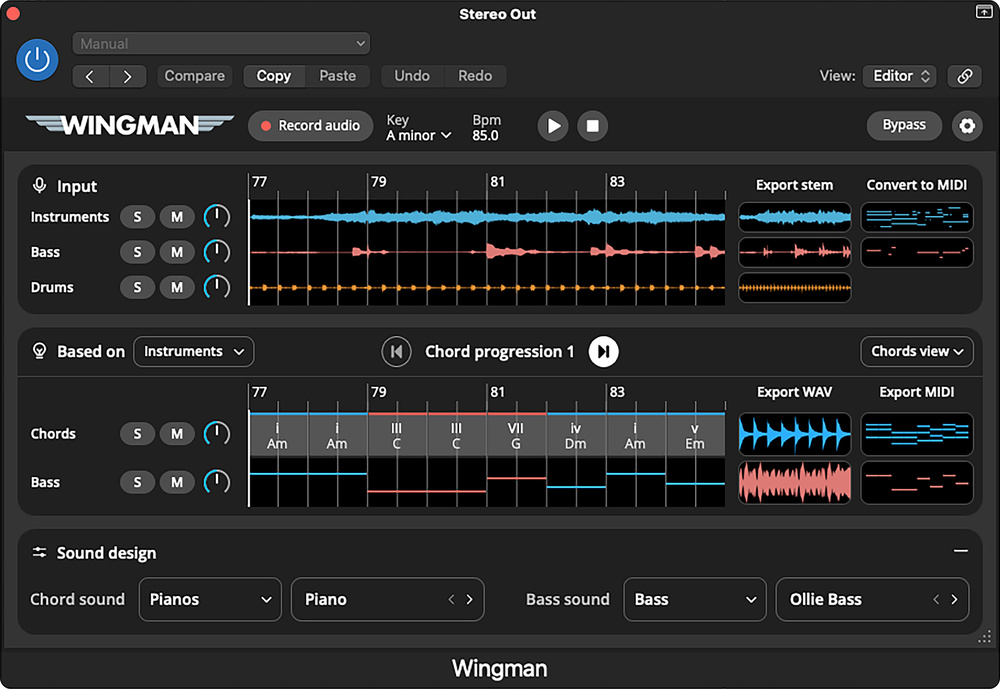The image size is (1000, 689).
Task: Click the input Bass volume knob
Action: 216,252
